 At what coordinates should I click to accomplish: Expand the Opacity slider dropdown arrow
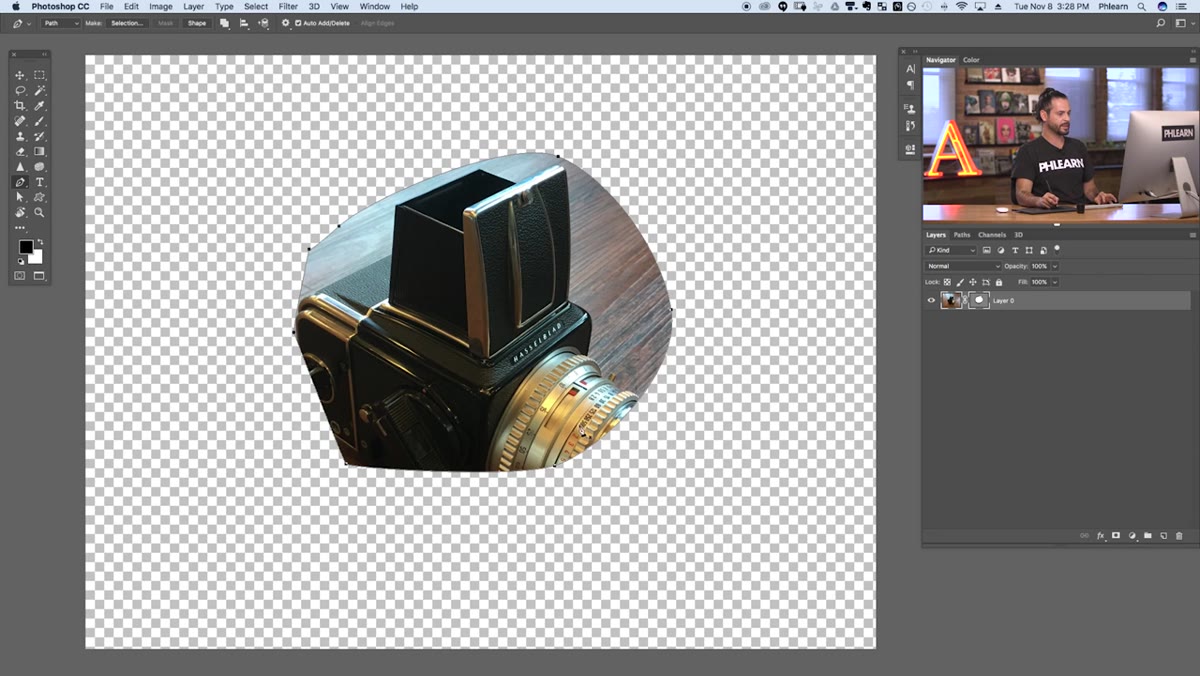[x=1055, y=266]
